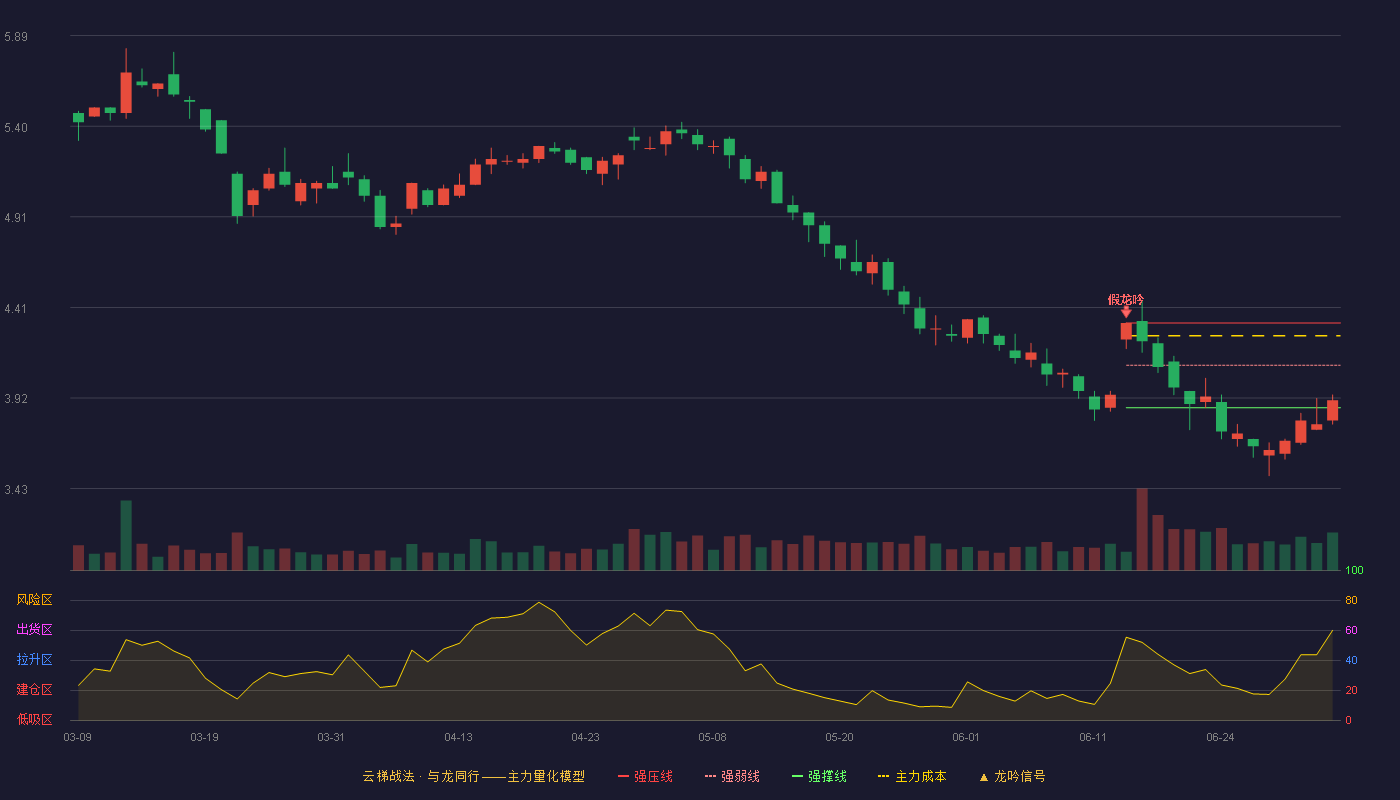Click the 05-08 date label
1400x800 pixels.
tap(712, 737)
